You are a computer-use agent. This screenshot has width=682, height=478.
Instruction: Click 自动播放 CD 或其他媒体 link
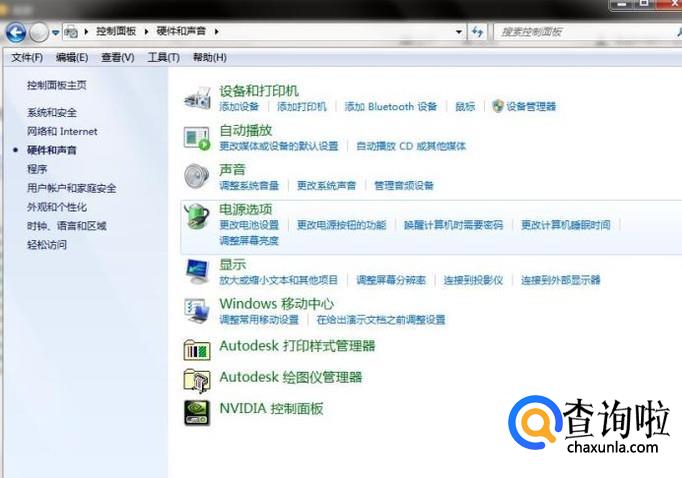click(x=411, y=146)
